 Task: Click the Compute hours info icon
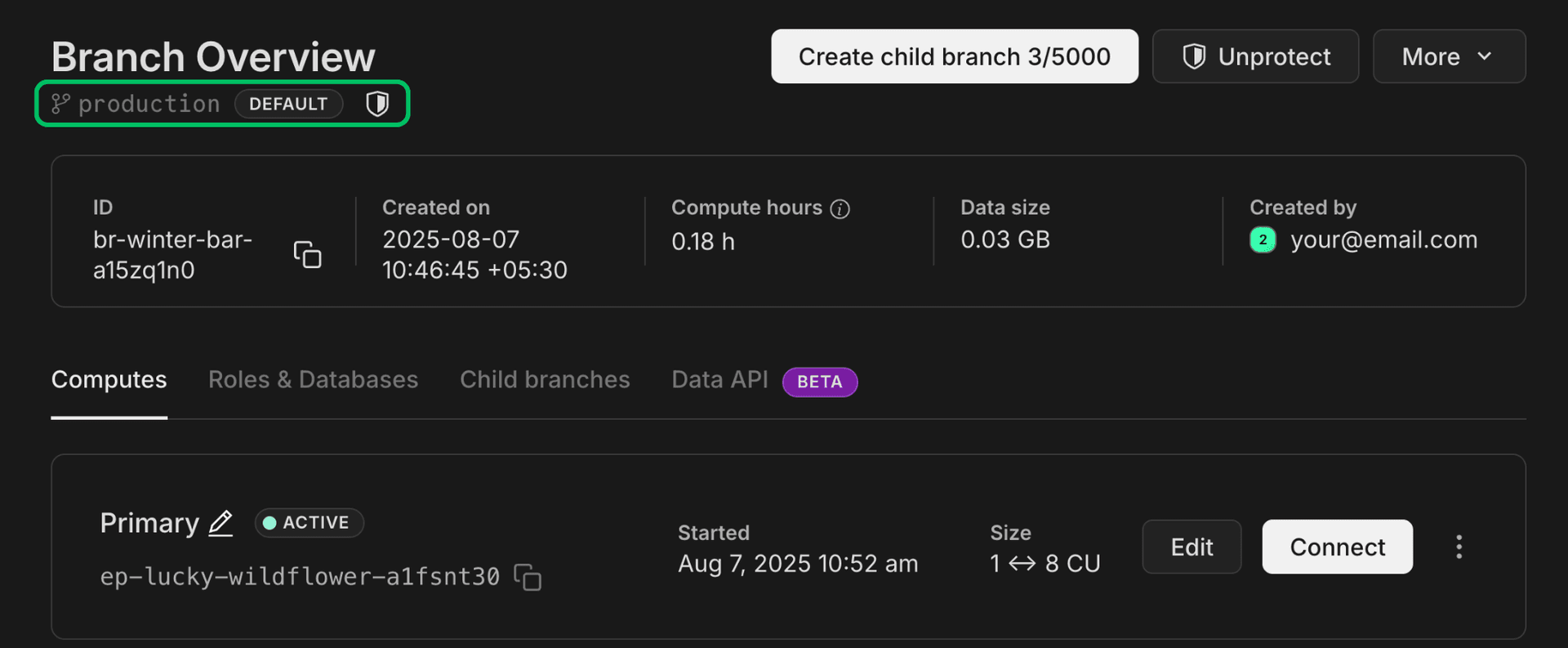(840, 209)
